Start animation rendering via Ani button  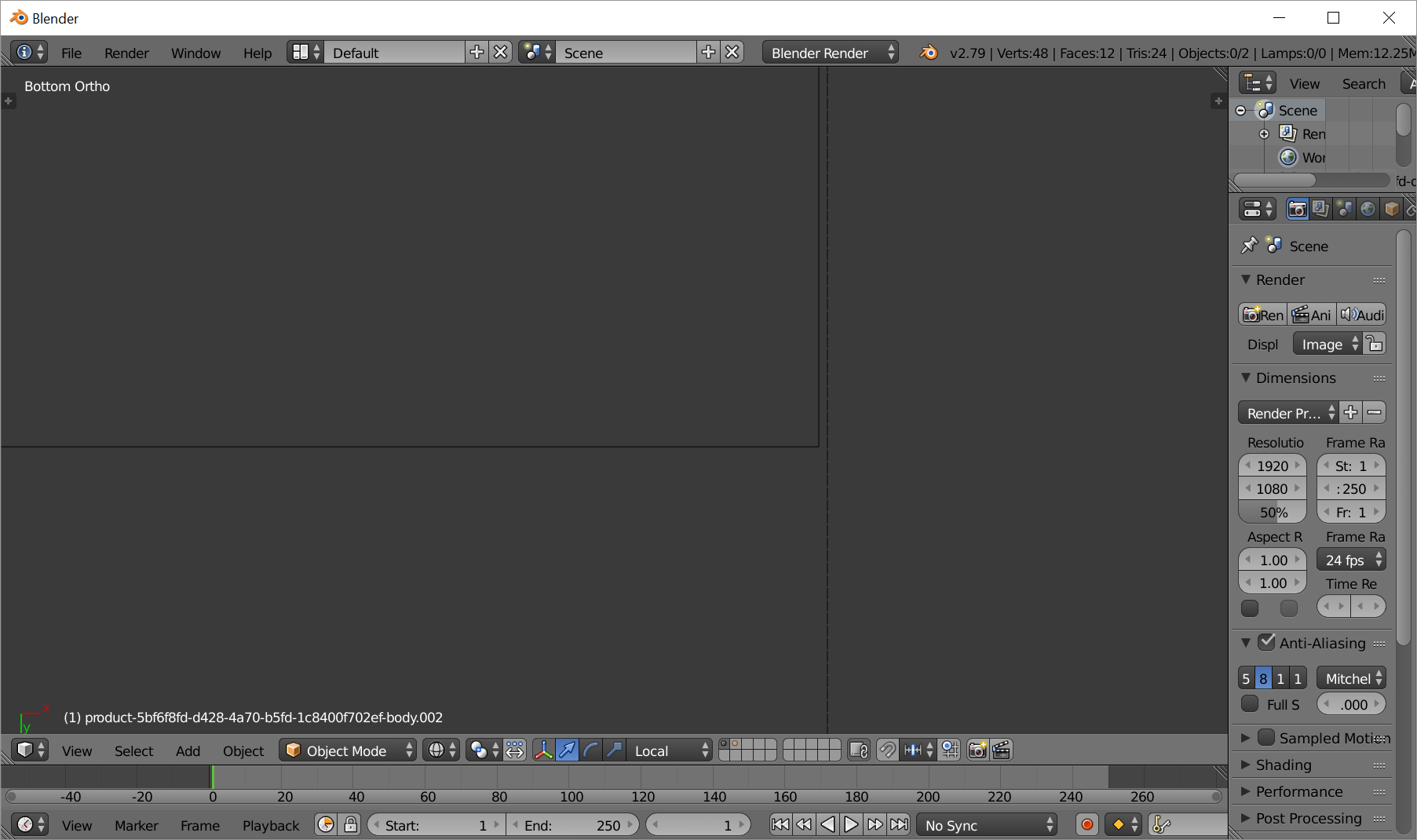[x=1311, y=314]
